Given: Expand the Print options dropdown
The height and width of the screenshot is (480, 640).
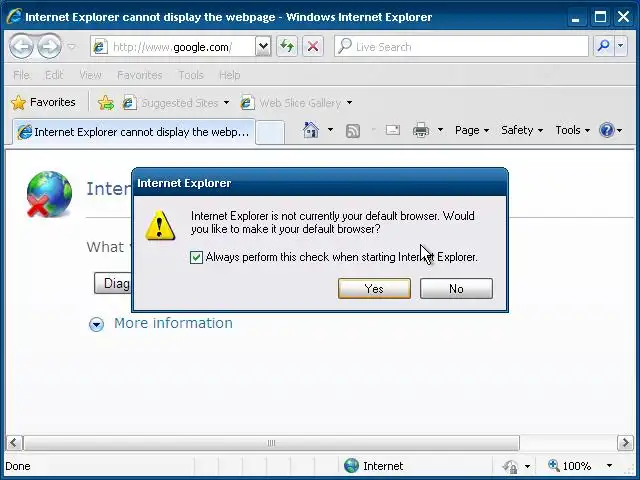Looking at the screenshot, I should click(x=440, y=130).
